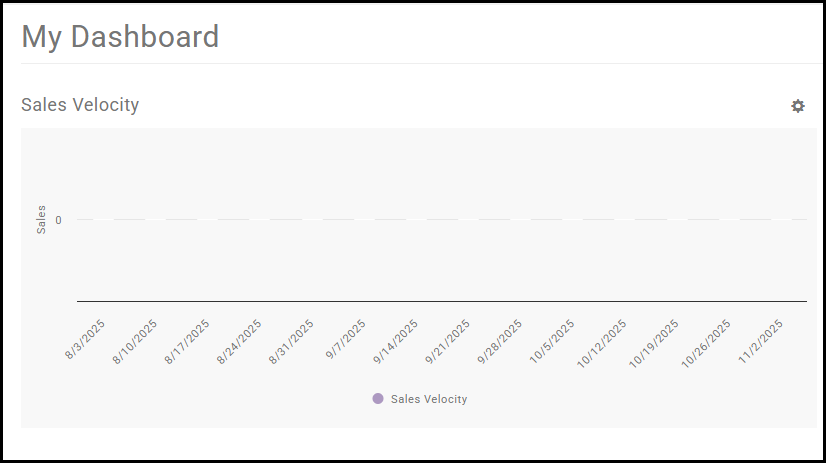Click the 9/14/2025 date label

click(x=395, y=341)
